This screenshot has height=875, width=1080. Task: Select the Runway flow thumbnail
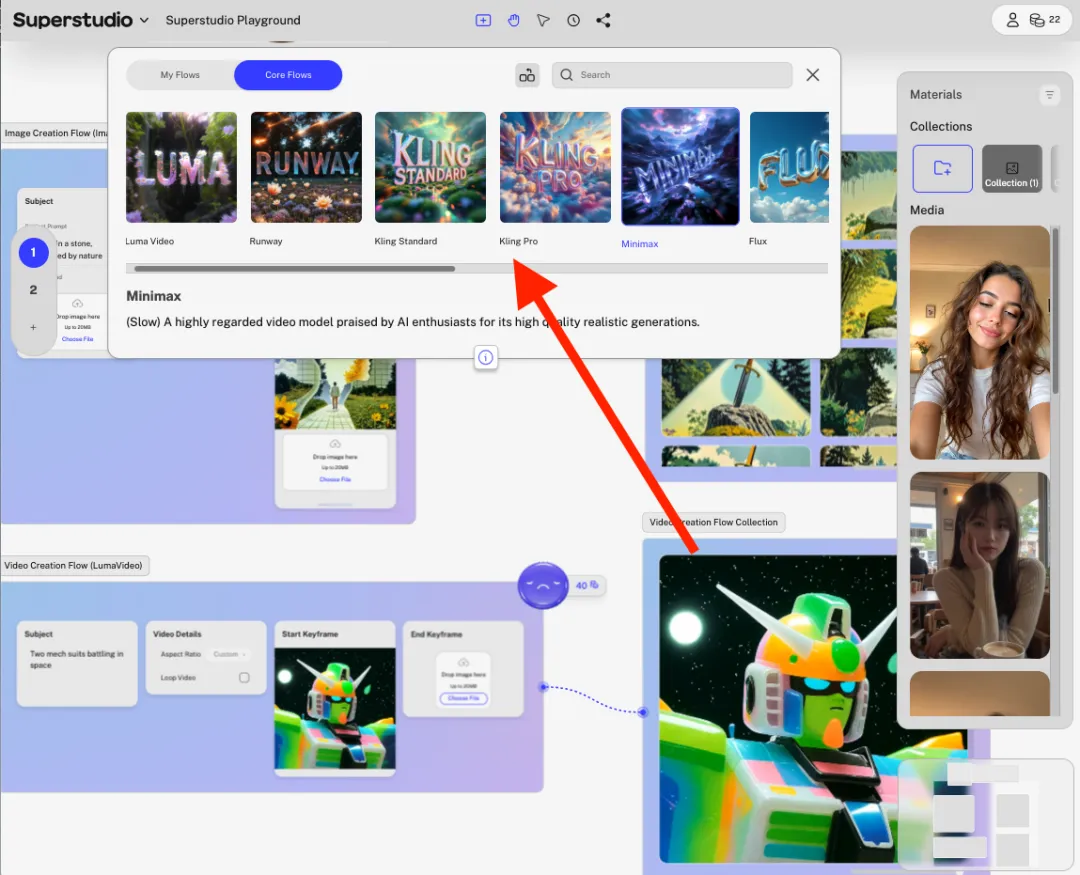point(306,167)
